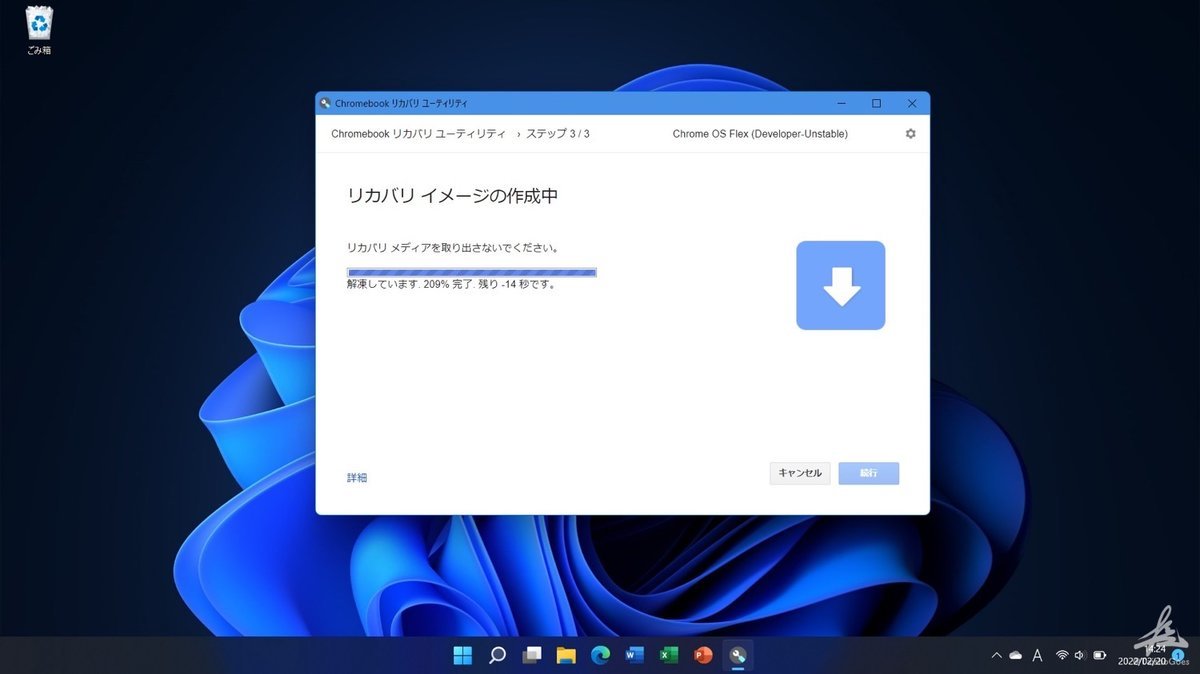This screenshot has height=674, width=1200.
Task: Click the battery tray icon
Action: tap(1099, 655)
